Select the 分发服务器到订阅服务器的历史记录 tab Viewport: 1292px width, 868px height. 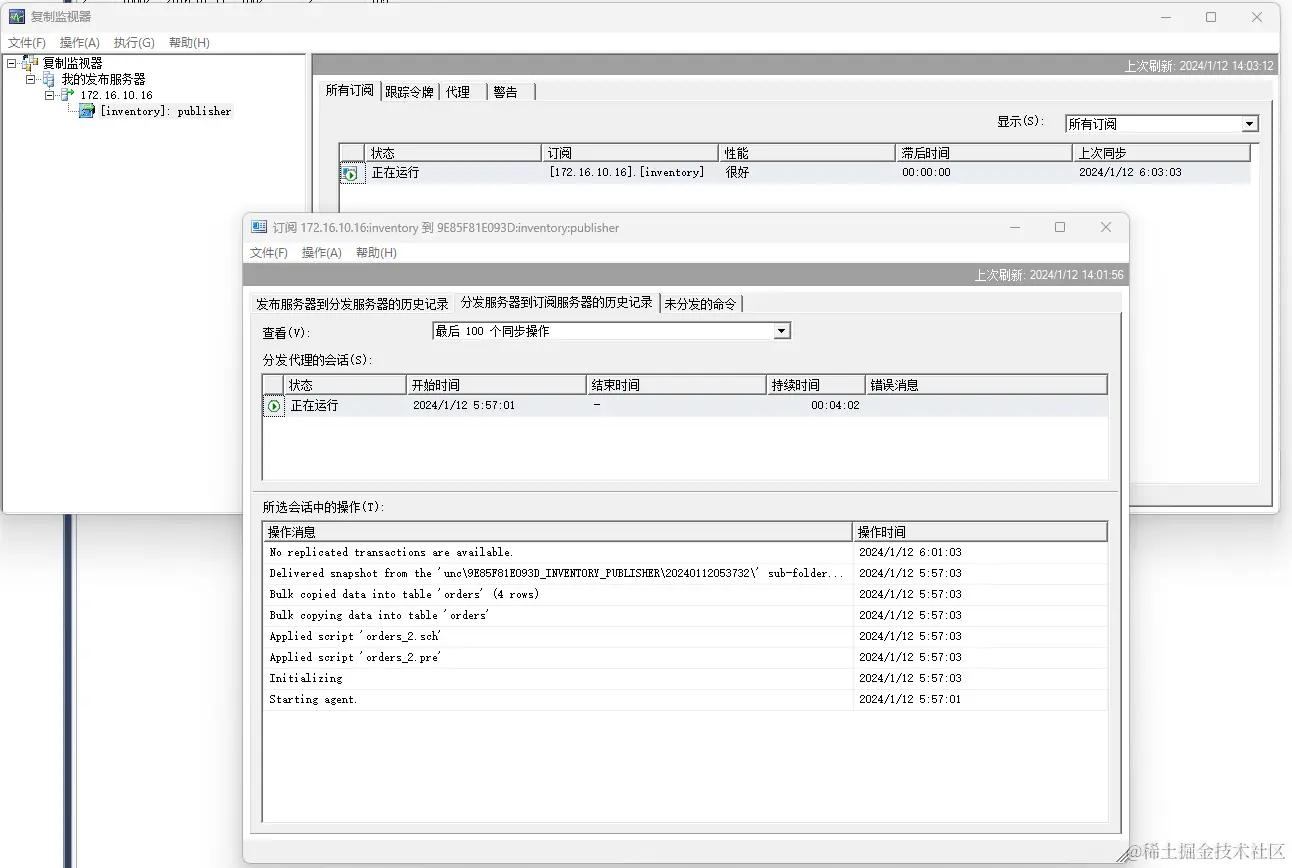tap(557, 302)
